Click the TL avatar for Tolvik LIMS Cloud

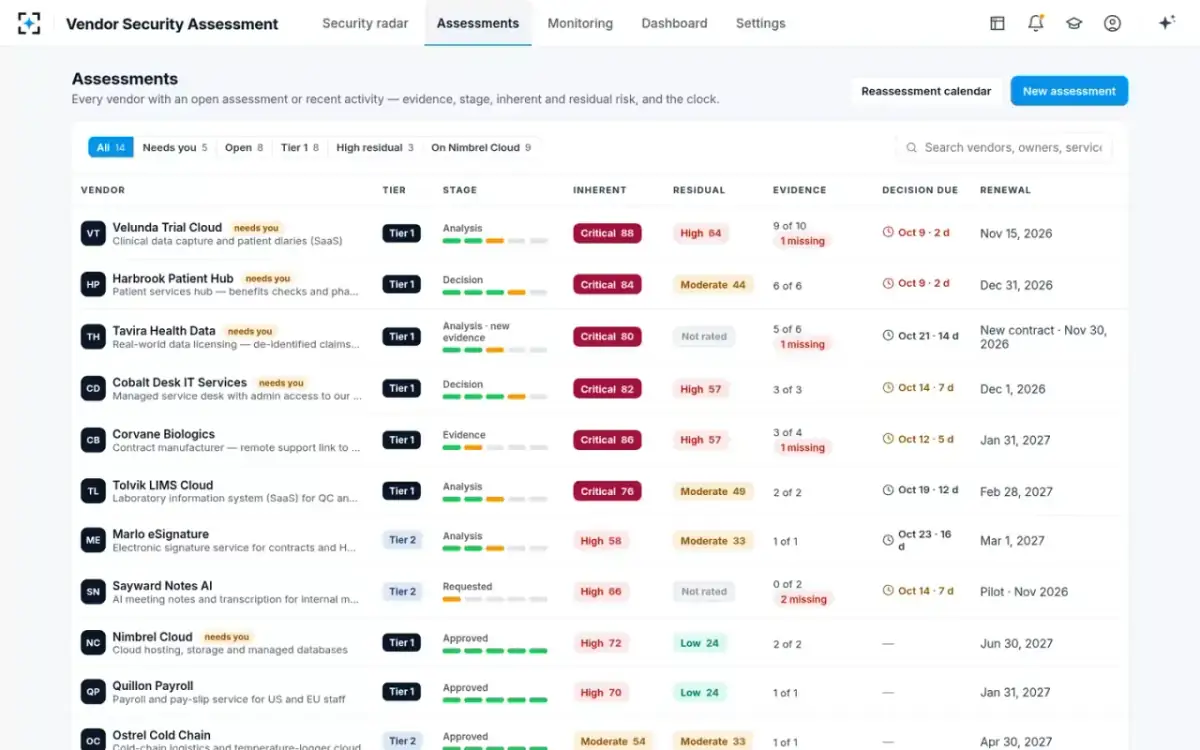[93, 491]
